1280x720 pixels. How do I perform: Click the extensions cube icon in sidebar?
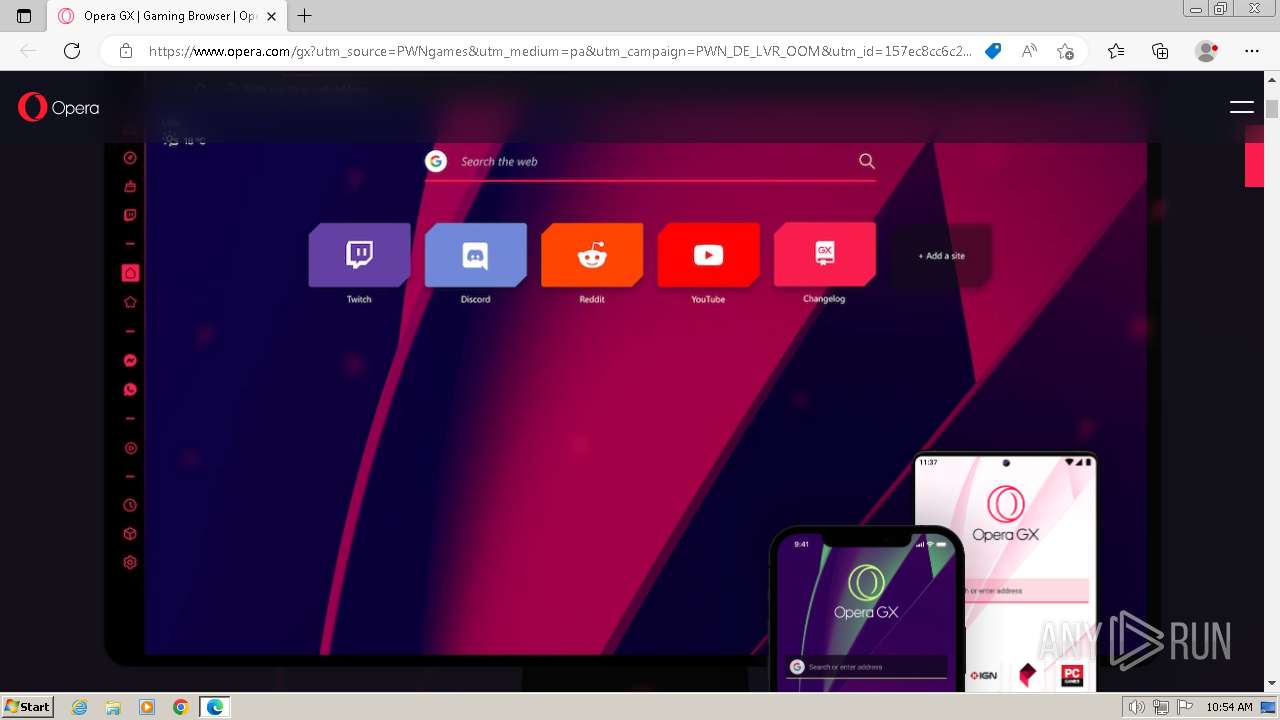pos(130,534)
